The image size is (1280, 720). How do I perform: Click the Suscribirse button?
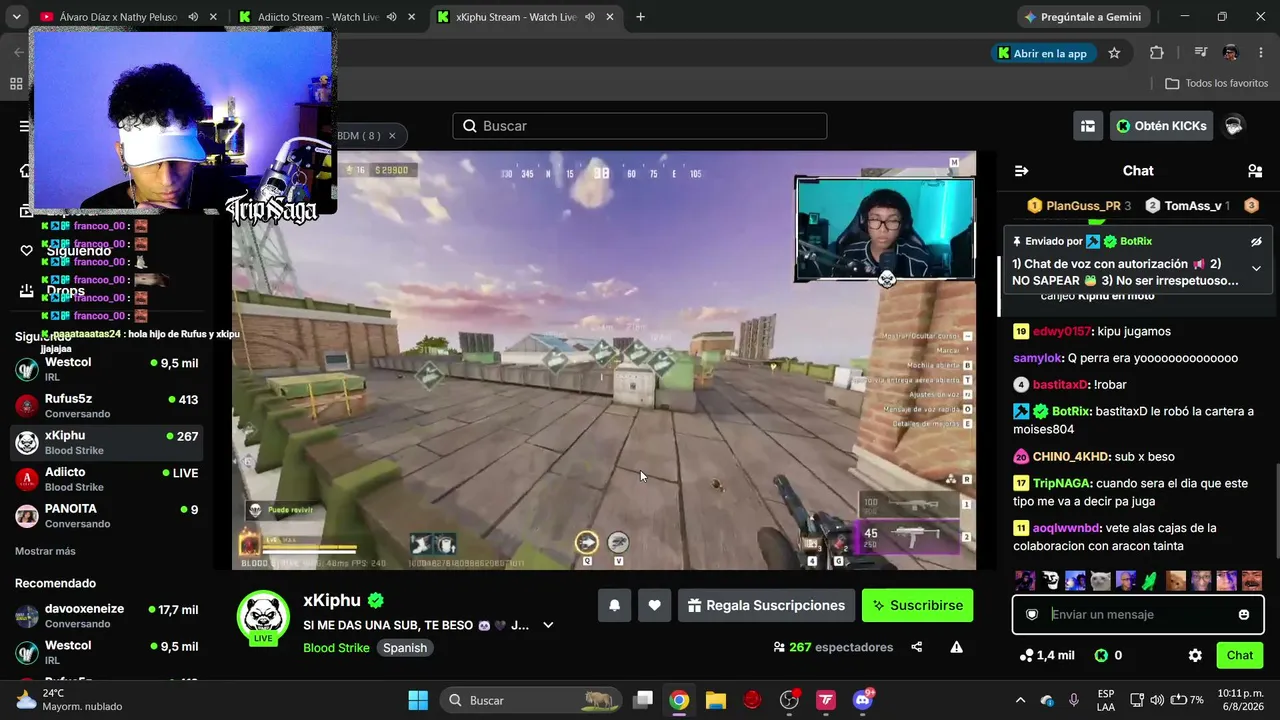pyautogui.click(x=917, y=605)
